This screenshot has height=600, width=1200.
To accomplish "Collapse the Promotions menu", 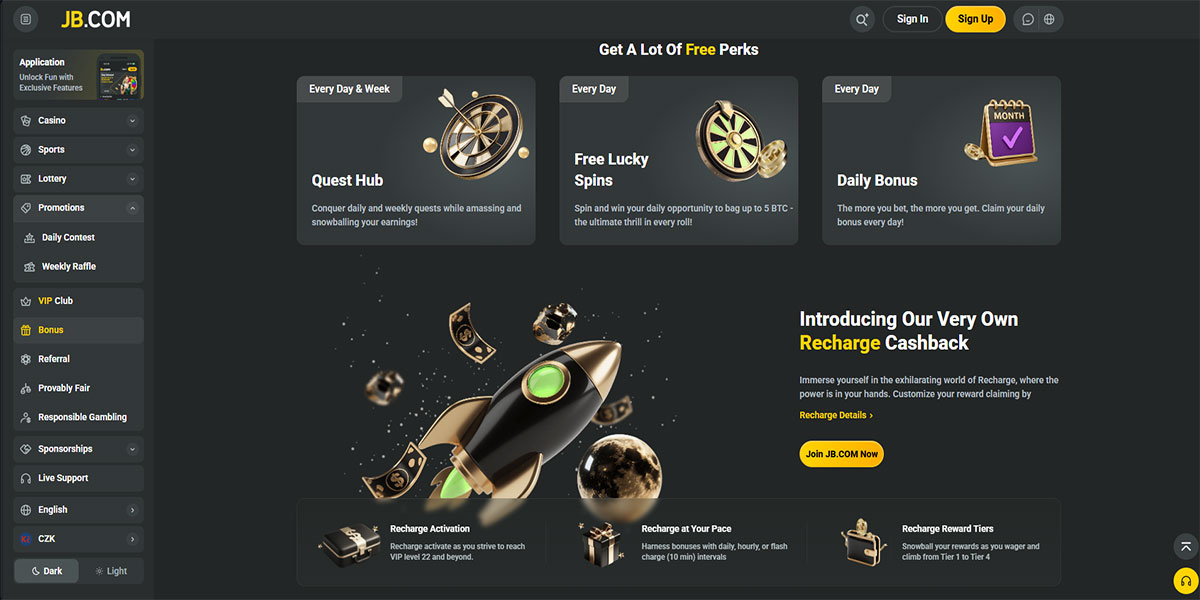I will tap(132, 208).
